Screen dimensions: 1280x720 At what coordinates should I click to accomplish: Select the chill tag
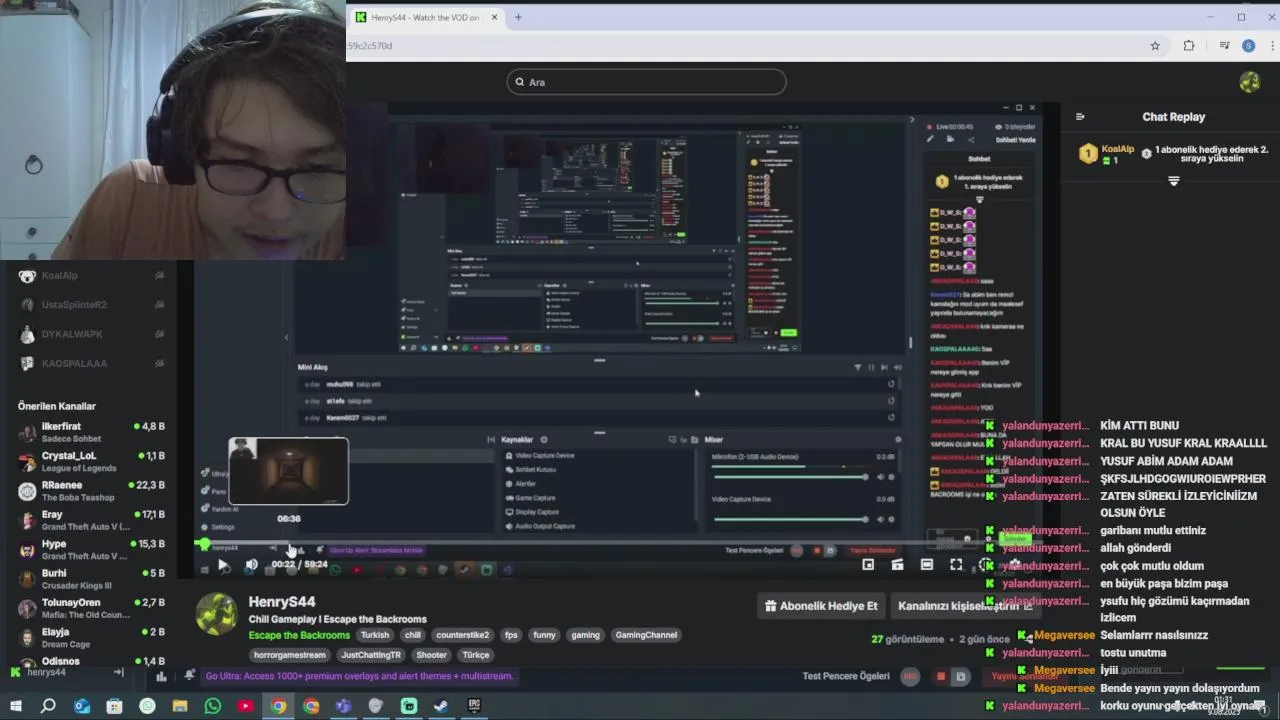pyautogui.click(x=412, y=635)
